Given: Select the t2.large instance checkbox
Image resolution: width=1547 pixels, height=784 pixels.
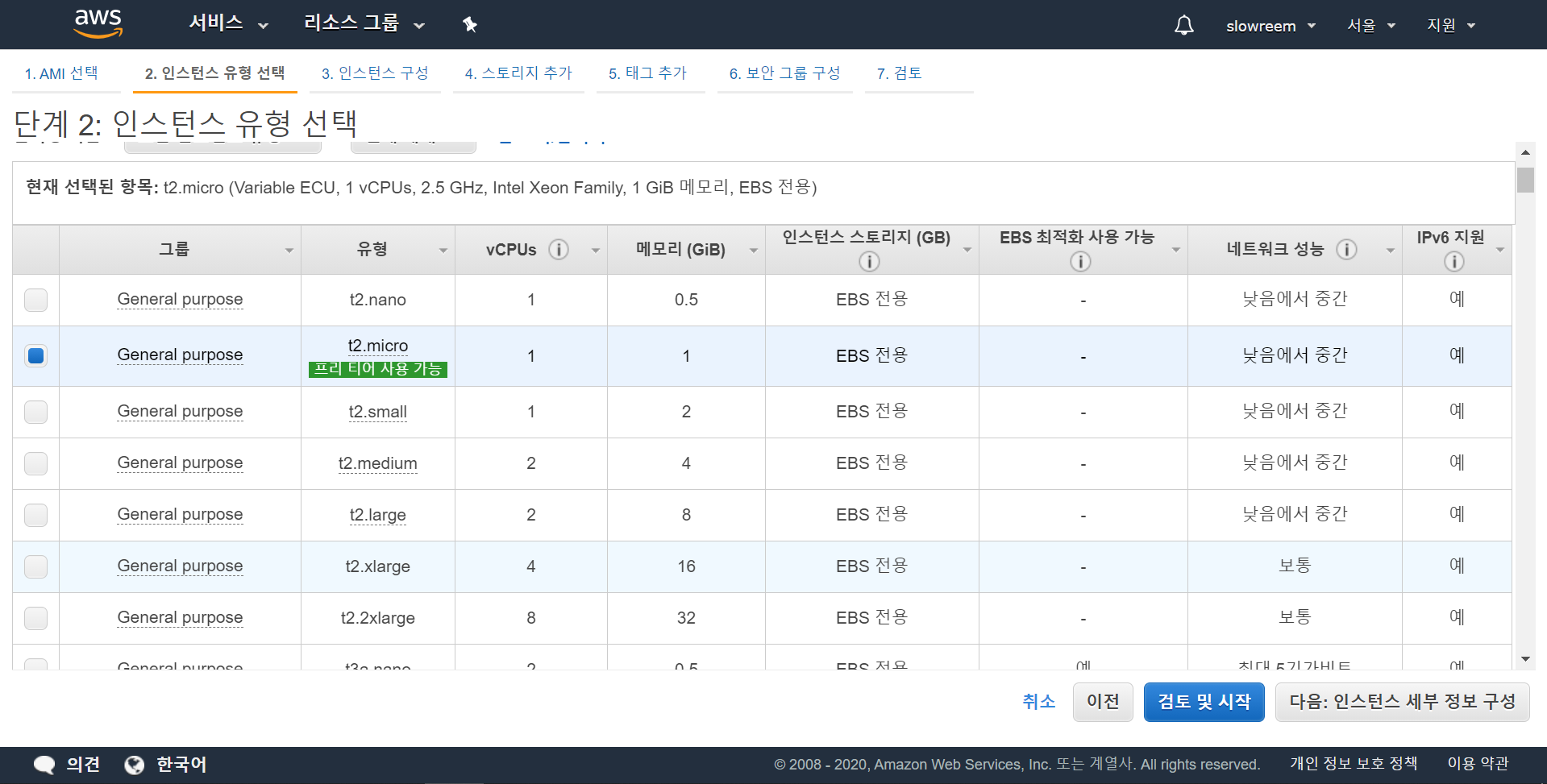Looking at the screenshot, I should (35, 515).
